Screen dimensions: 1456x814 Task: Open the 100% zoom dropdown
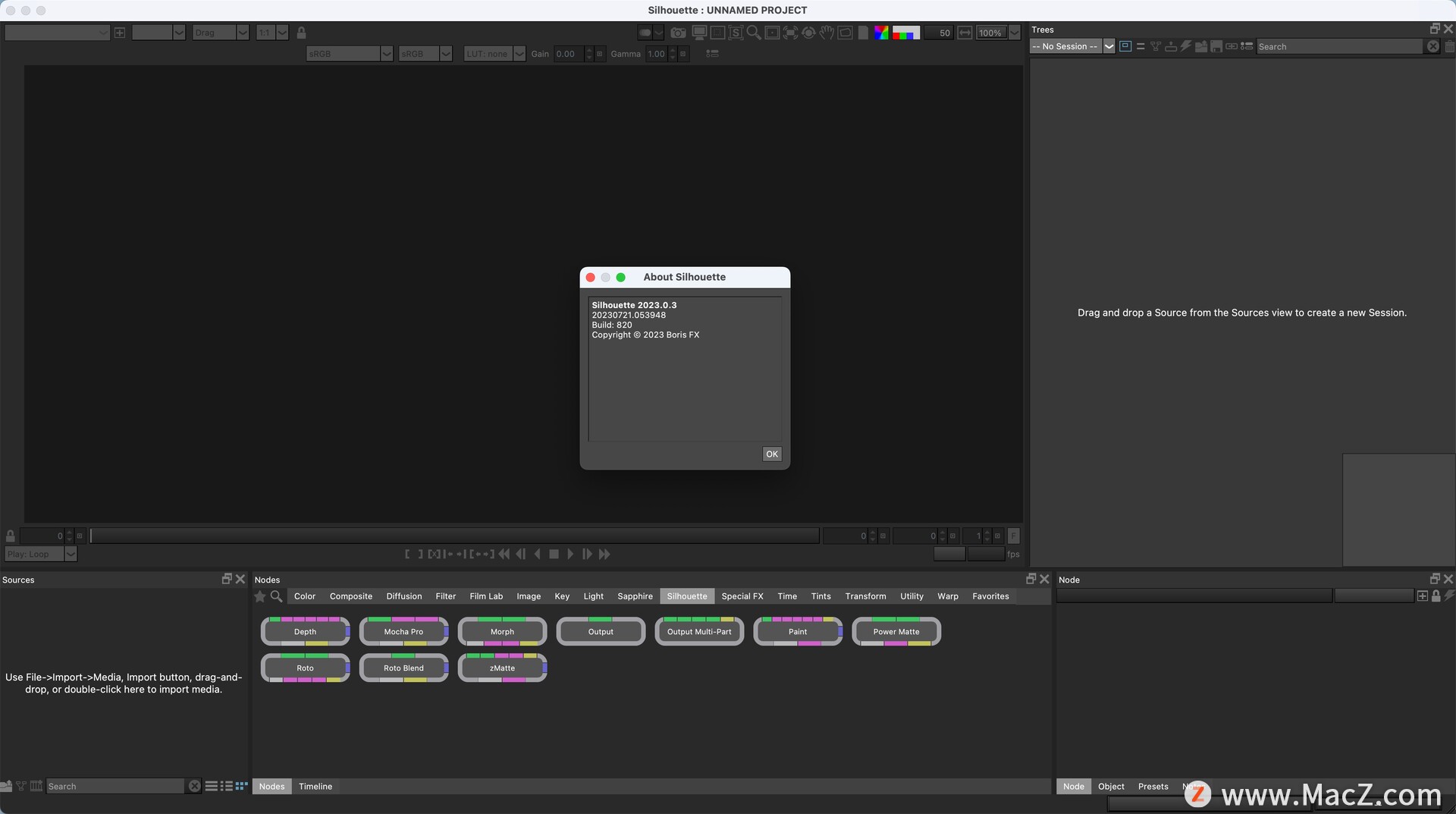998,33
